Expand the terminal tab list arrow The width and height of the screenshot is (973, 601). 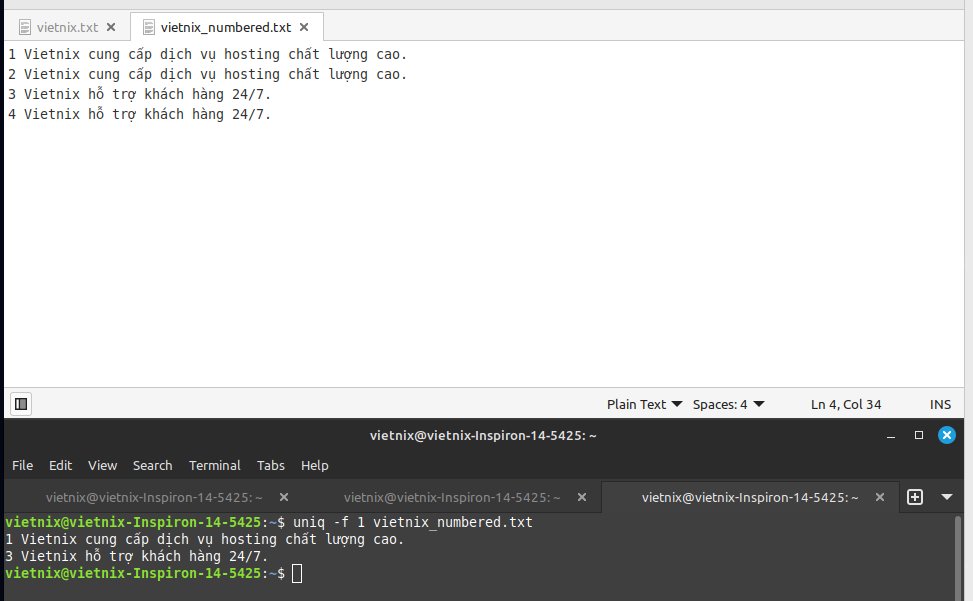(x=947, y=497)
